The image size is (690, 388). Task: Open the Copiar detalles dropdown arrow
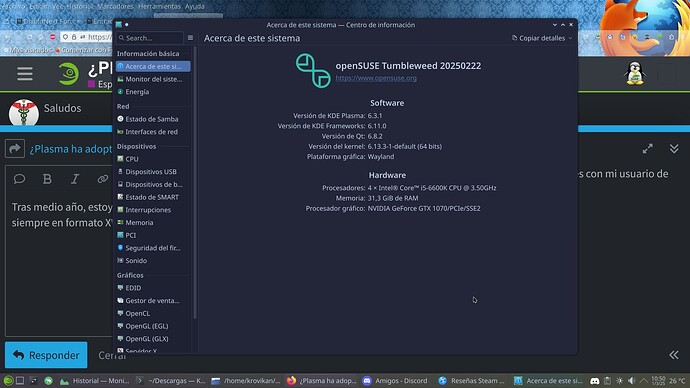pos(570,38)
